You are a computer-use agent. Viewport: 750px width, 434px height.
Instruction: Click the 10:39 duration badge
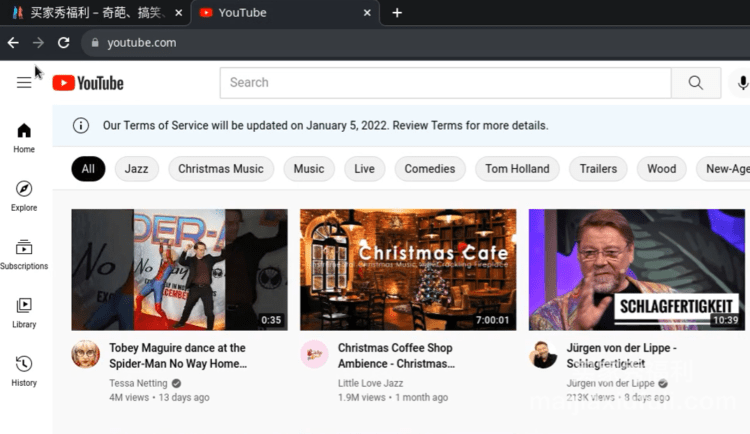tap(726, 320)
